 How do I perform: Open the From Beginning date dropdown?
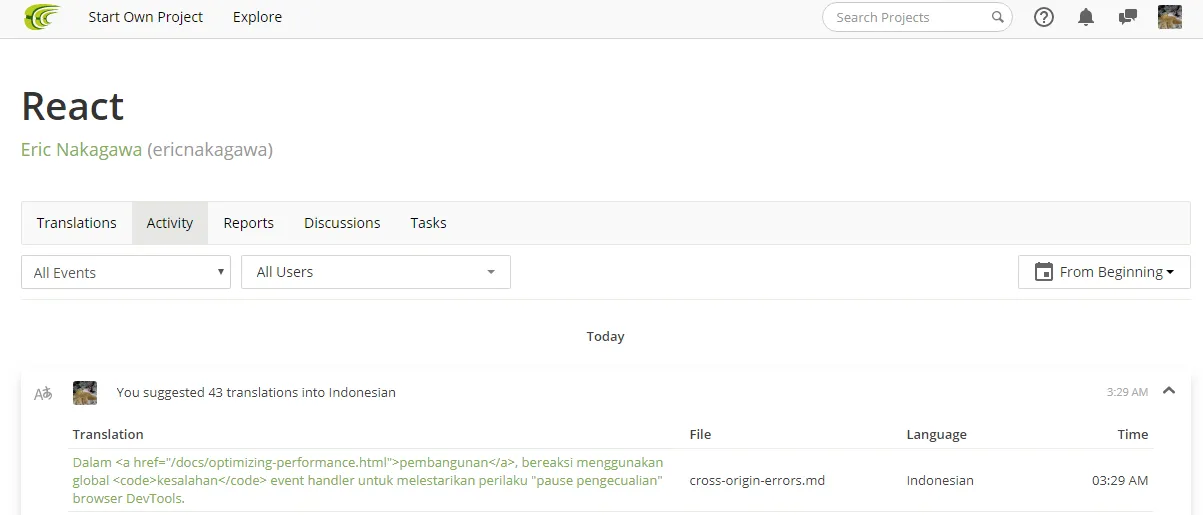1104,272
